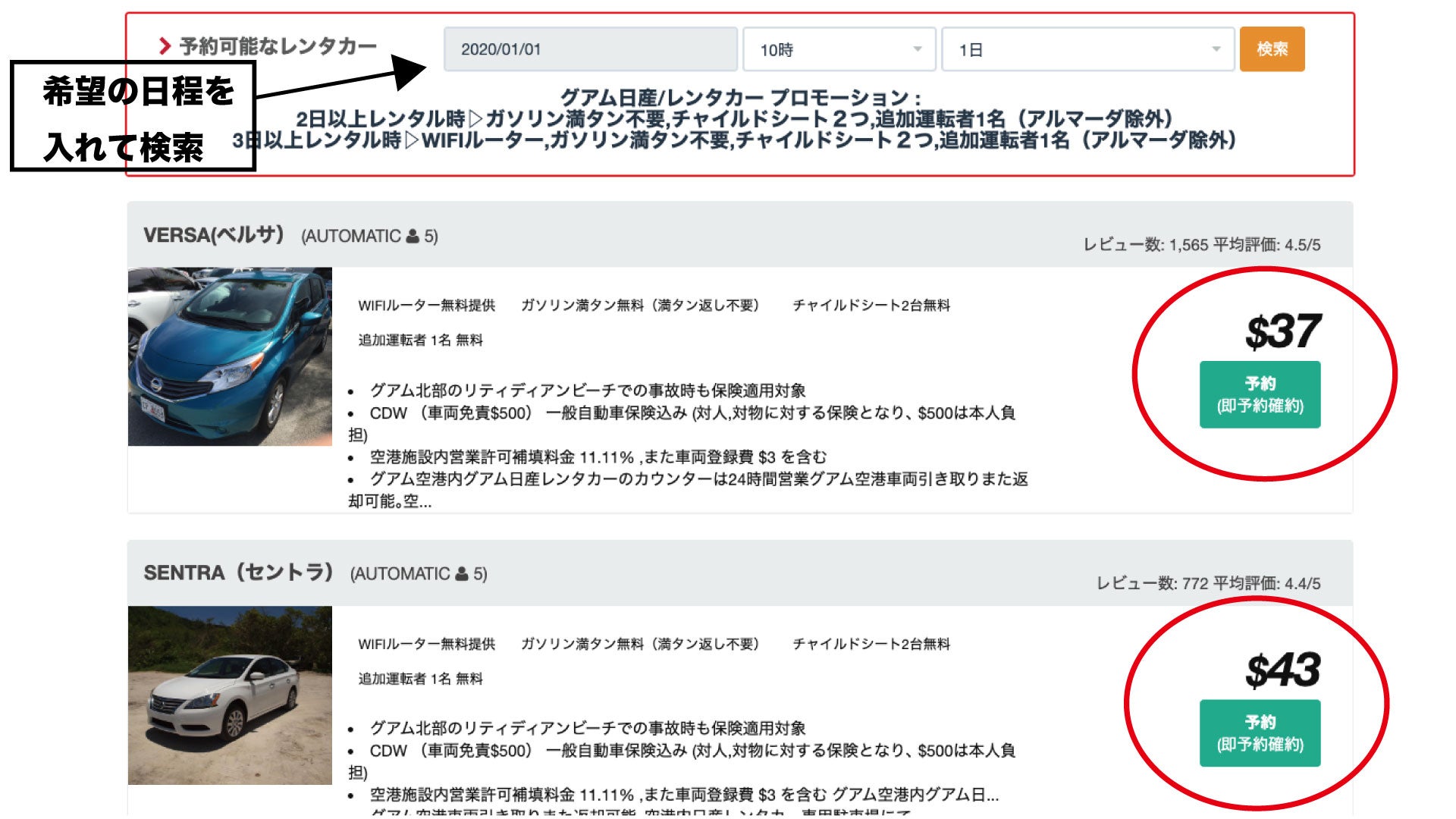1456x819 pixels.
Task: Click the red chevron beside 予約可能なレンタカー
Action: coord(165,46)
